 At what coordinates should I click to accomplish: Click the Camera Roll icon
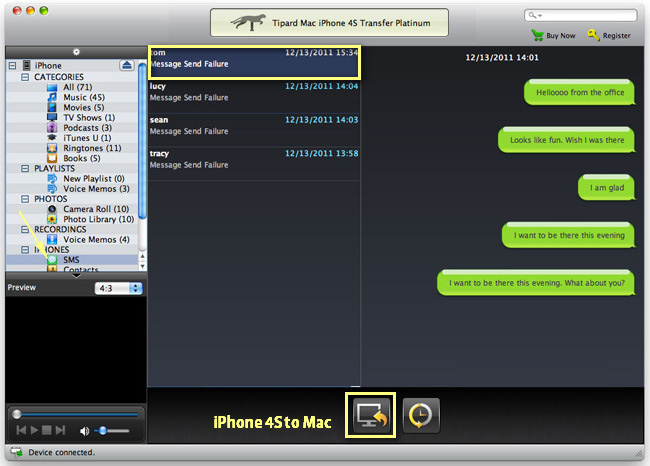coord(52,209)
